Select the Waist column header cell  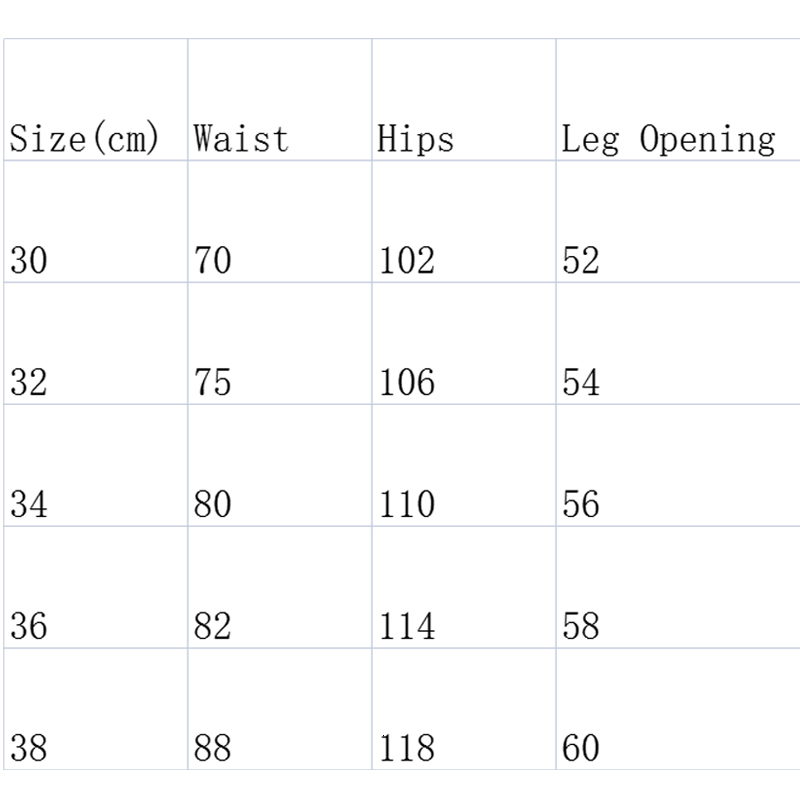241,139
